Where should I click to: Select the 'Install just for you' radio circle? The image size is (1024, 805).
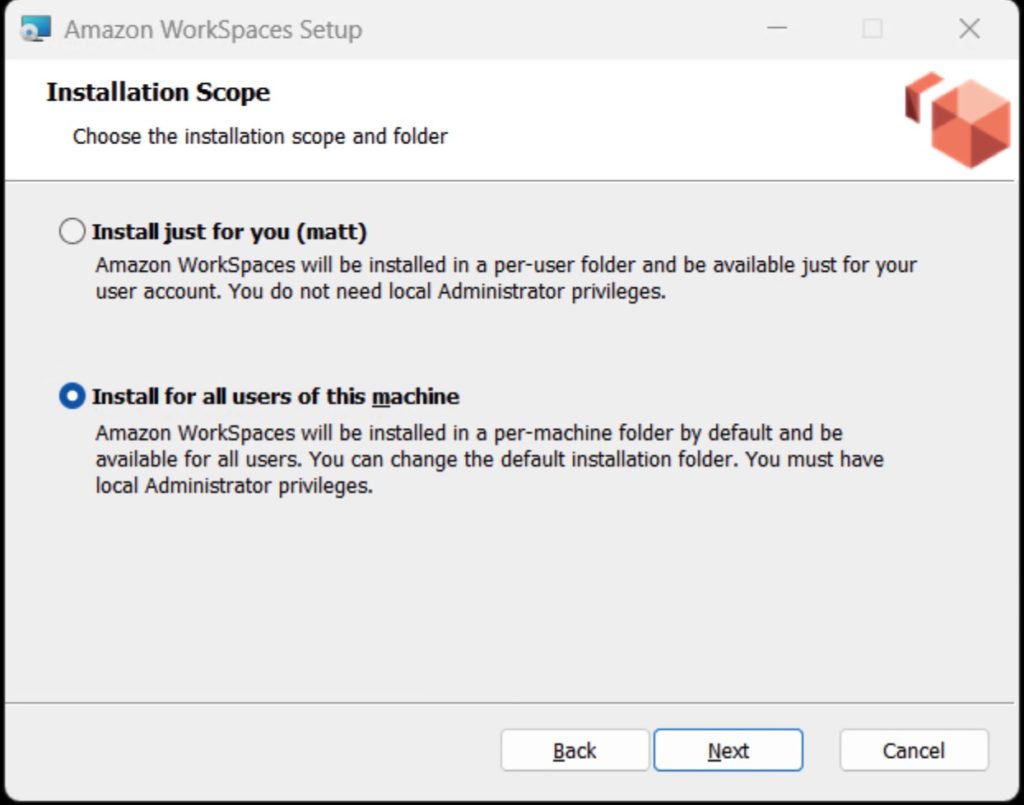tap(72, 232)
